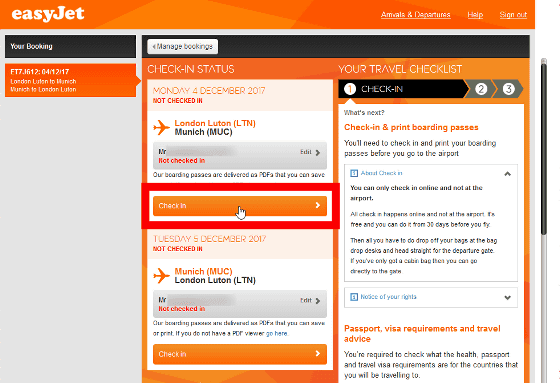Click plane icon for Munich to London Luton
Image resolution: width=560 pixels, height=383 pixels.
161,276
